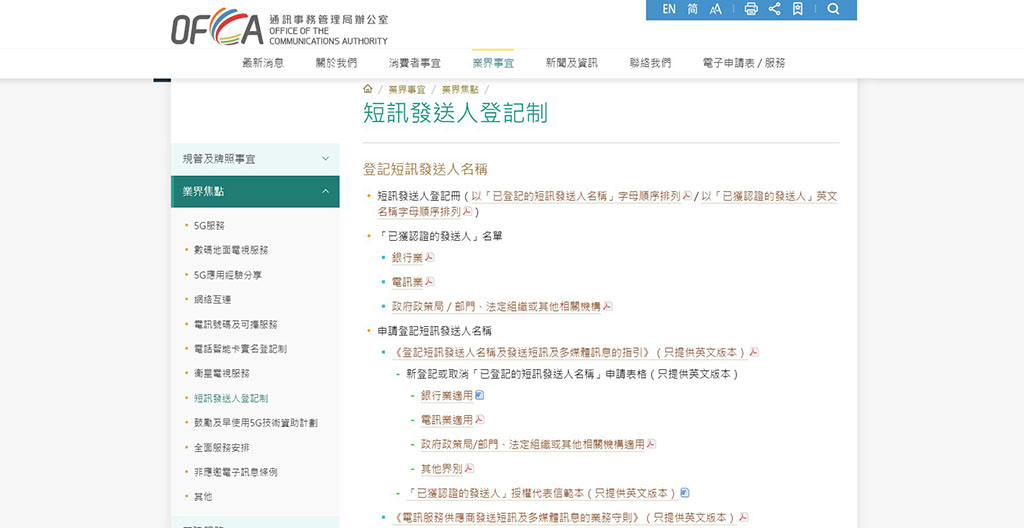
Task: Open site search magnifier icon
Action: [x=833, y=9]
